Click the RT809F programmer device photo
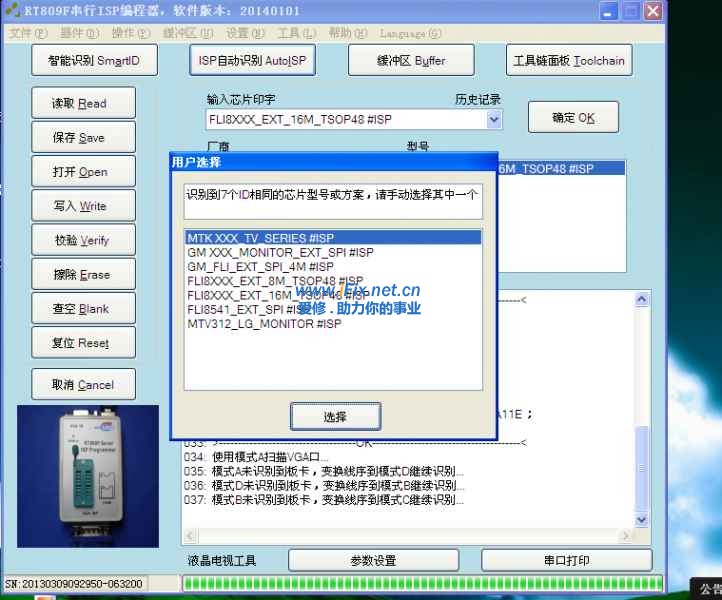Screen dimensions: 722x600 click(88, 476)
